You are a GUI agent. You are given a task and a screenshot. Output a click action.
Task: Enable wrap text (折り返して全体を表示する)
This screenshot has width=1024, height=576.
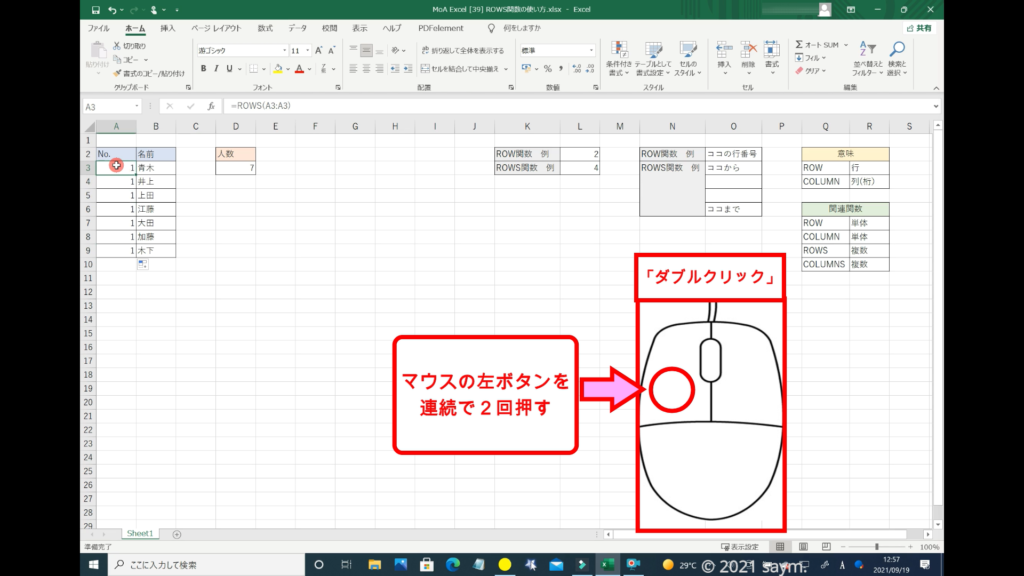[462, 50]
